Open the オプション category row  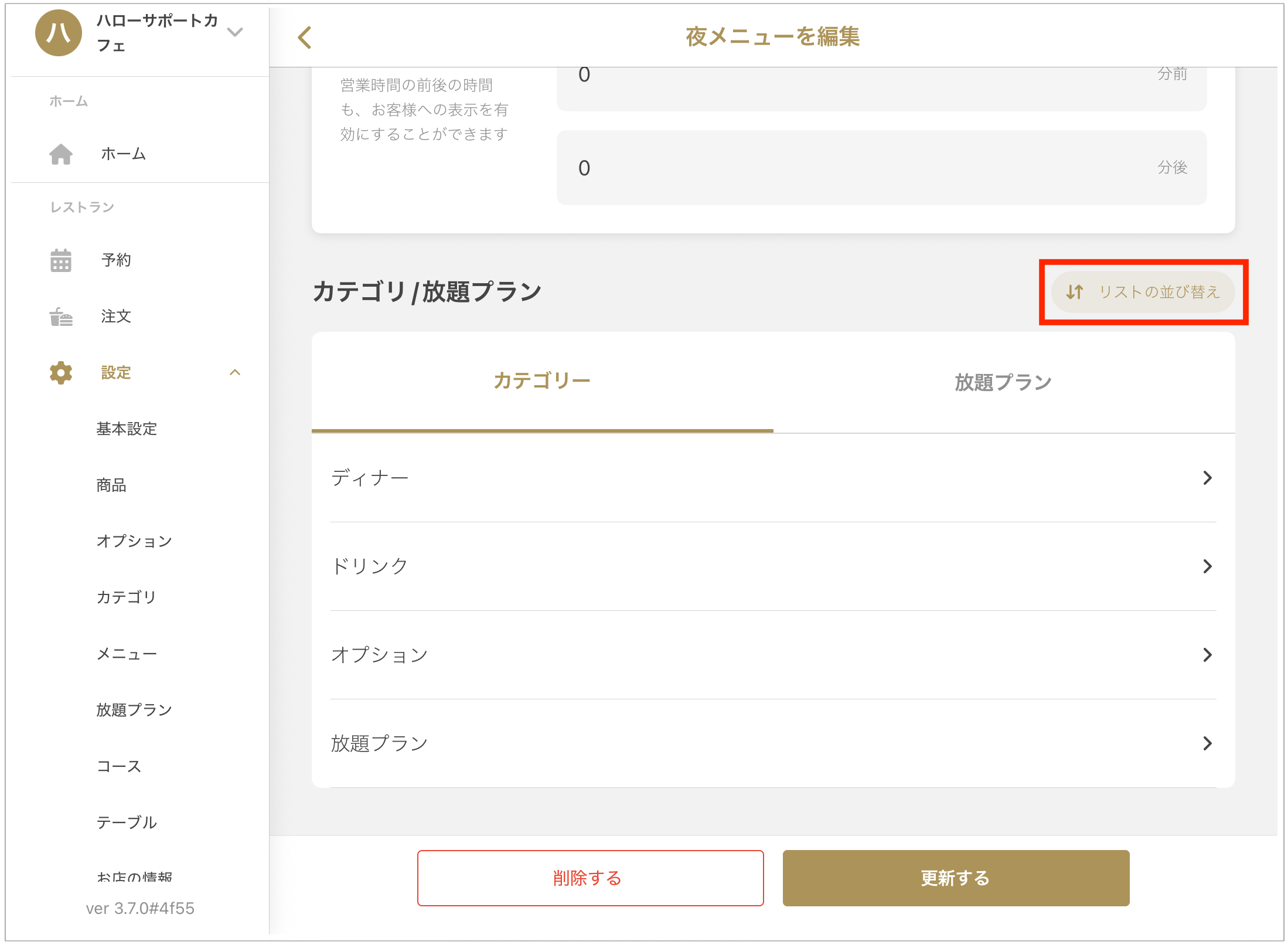[772, 655]
